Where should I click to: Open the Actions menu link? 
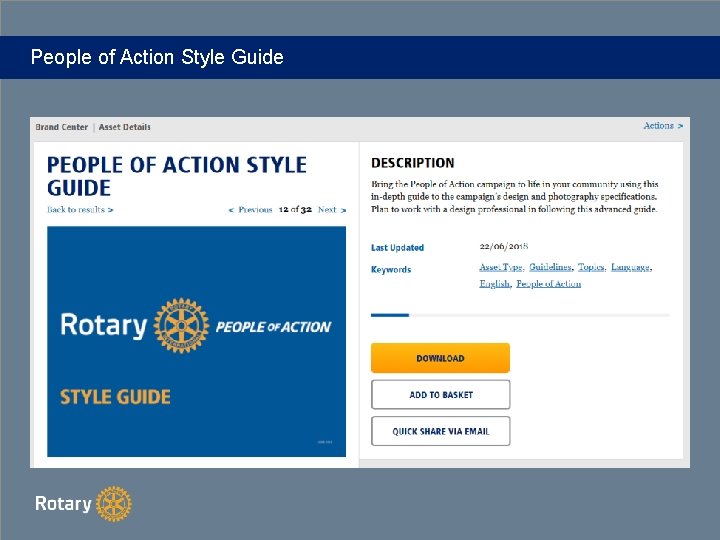point(663,126)
